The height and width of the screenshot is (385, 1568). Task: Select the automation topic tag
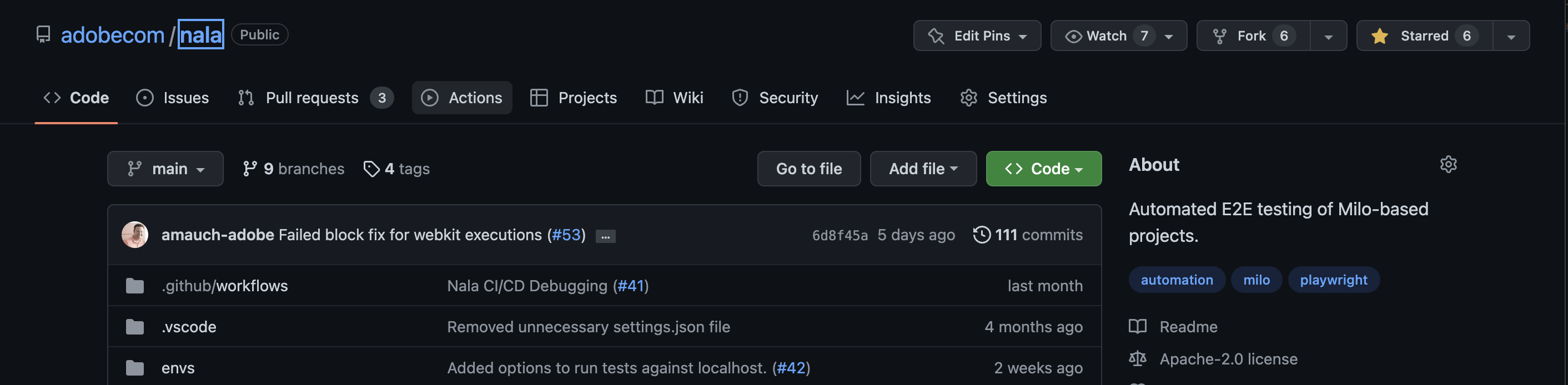1177,280
